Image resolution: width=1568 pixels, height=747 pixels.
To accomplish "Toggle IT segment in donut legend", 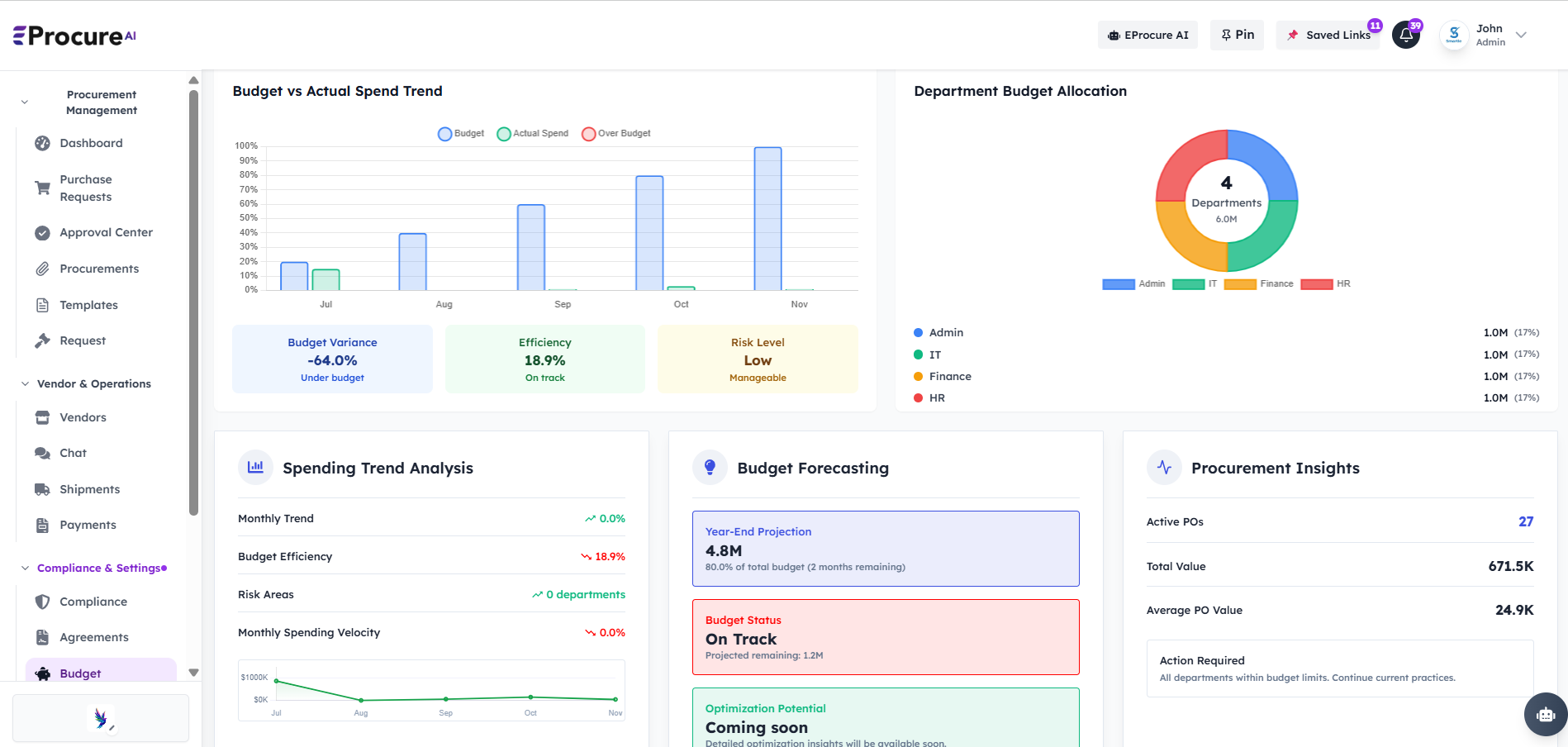I will coord(1195,284).
